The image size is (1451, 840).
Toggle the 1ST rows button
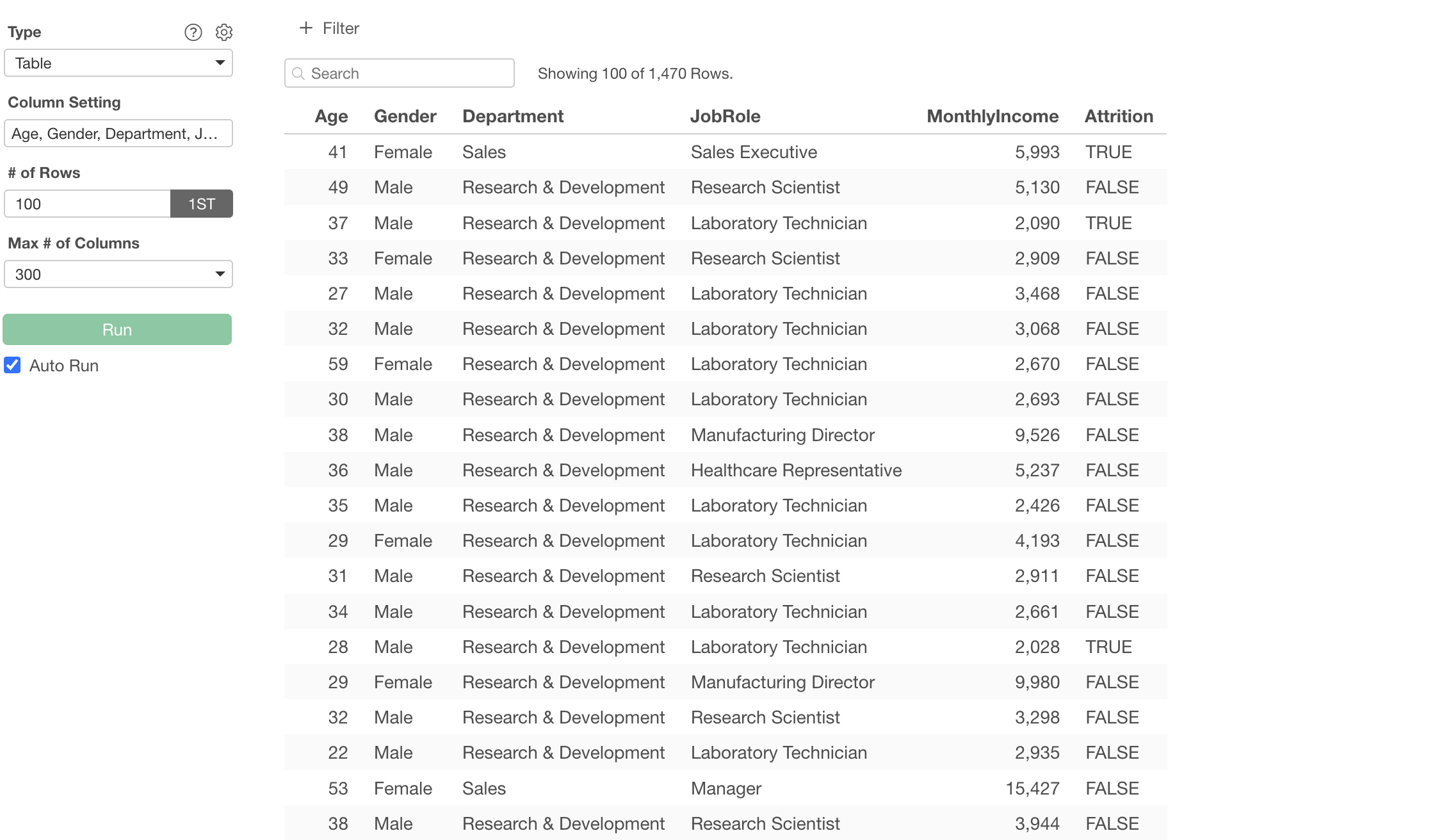pyautogui.click(x=201, y=204)
